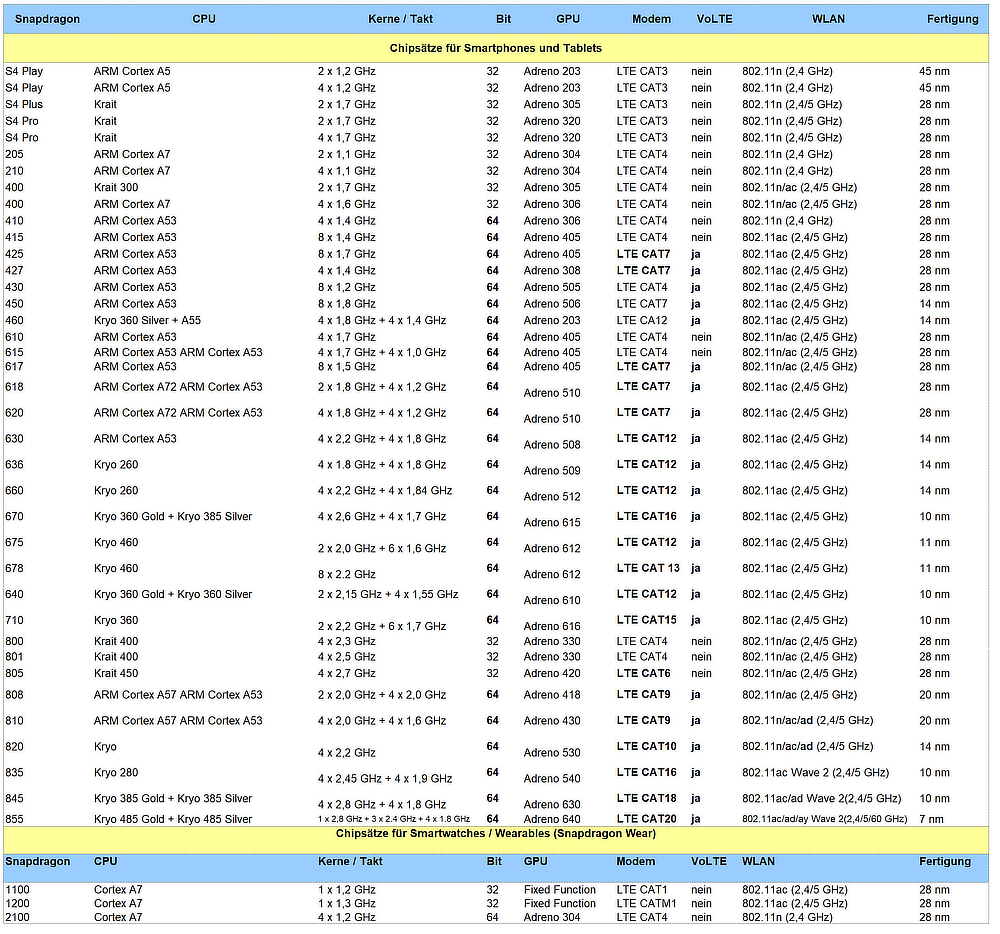Click the 'Adreno 615' GPU cell
This screenshot has width=1000, height=934.
click(552, 523)
